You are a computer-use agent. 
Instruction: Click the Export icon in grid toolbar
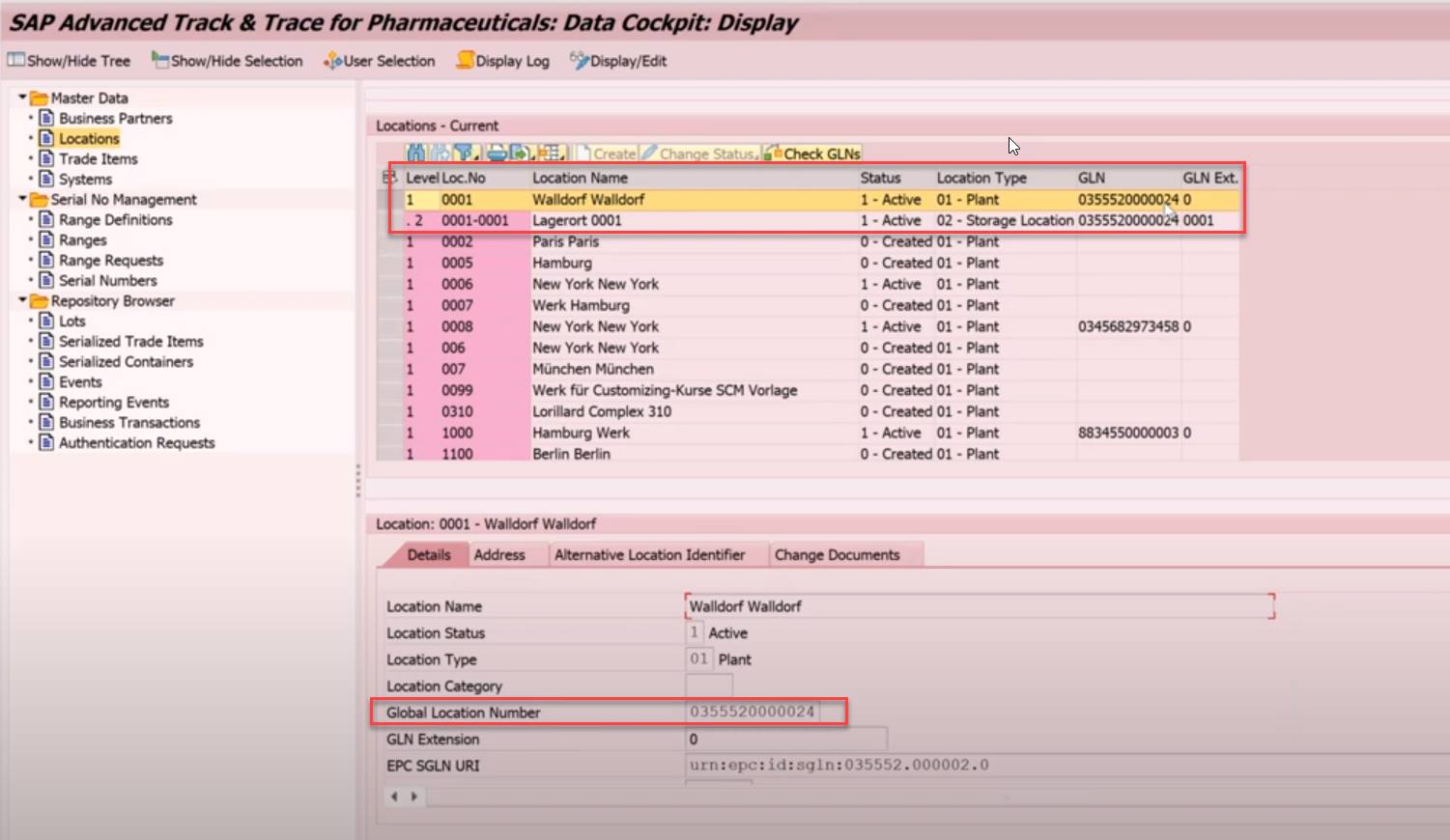coord(523,153)
